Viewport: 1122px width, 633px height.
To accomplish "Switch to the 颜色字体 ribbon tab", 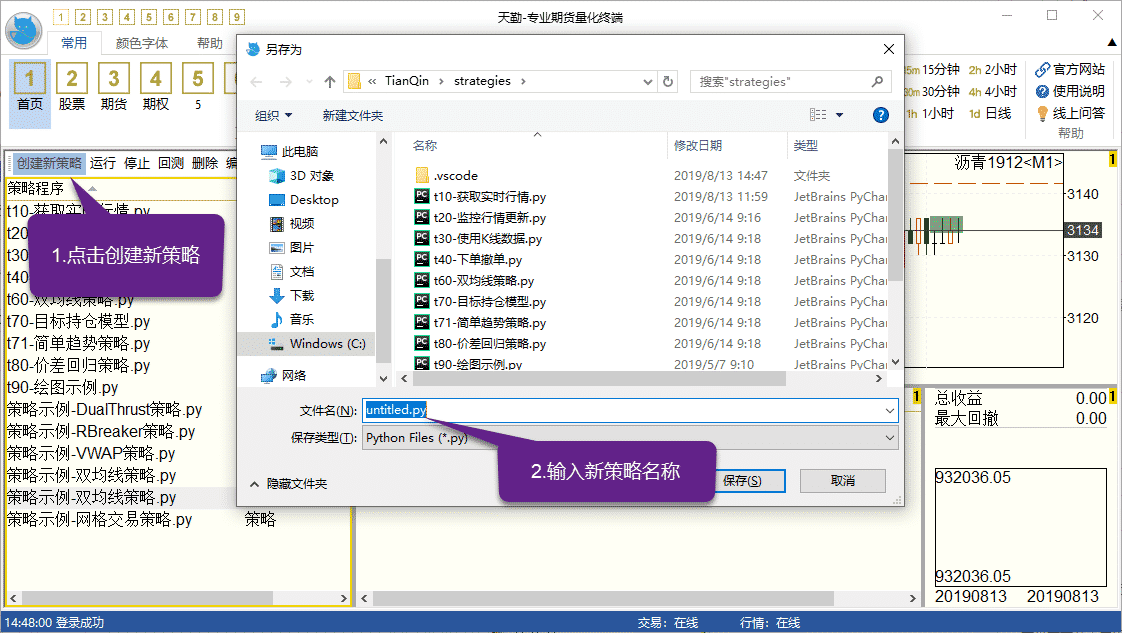I will click(x=142, y=43).
